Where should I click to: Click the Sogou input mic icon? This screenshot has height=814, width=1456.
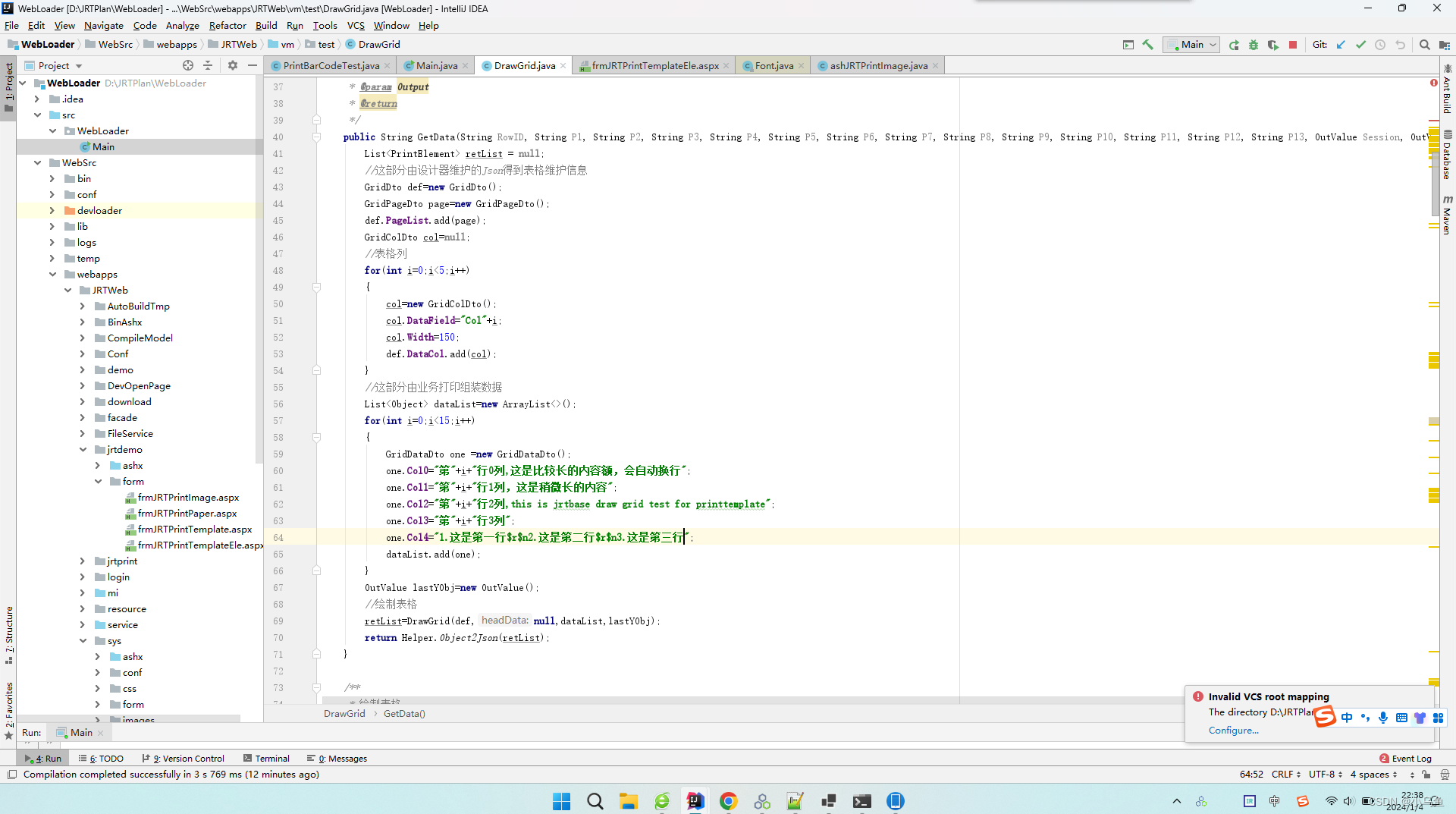1383,718
